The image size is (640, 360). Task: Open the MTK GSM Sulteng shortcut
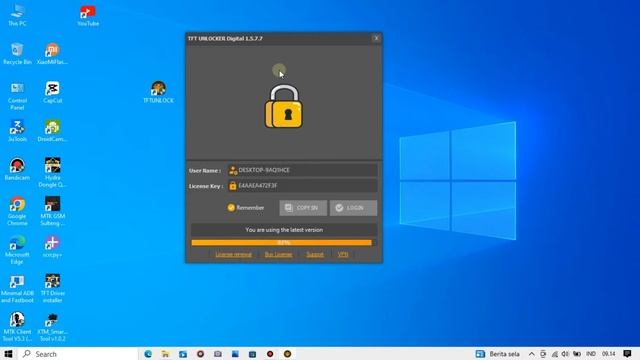(52, 211)
